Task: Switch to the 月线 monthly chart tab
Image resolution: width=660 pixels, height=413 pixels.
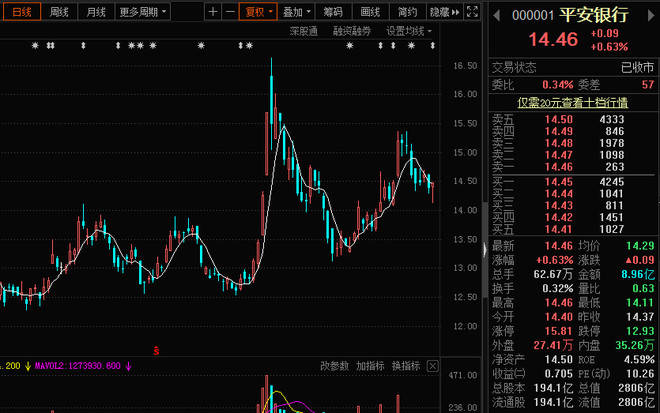Action: pos(96,12)
